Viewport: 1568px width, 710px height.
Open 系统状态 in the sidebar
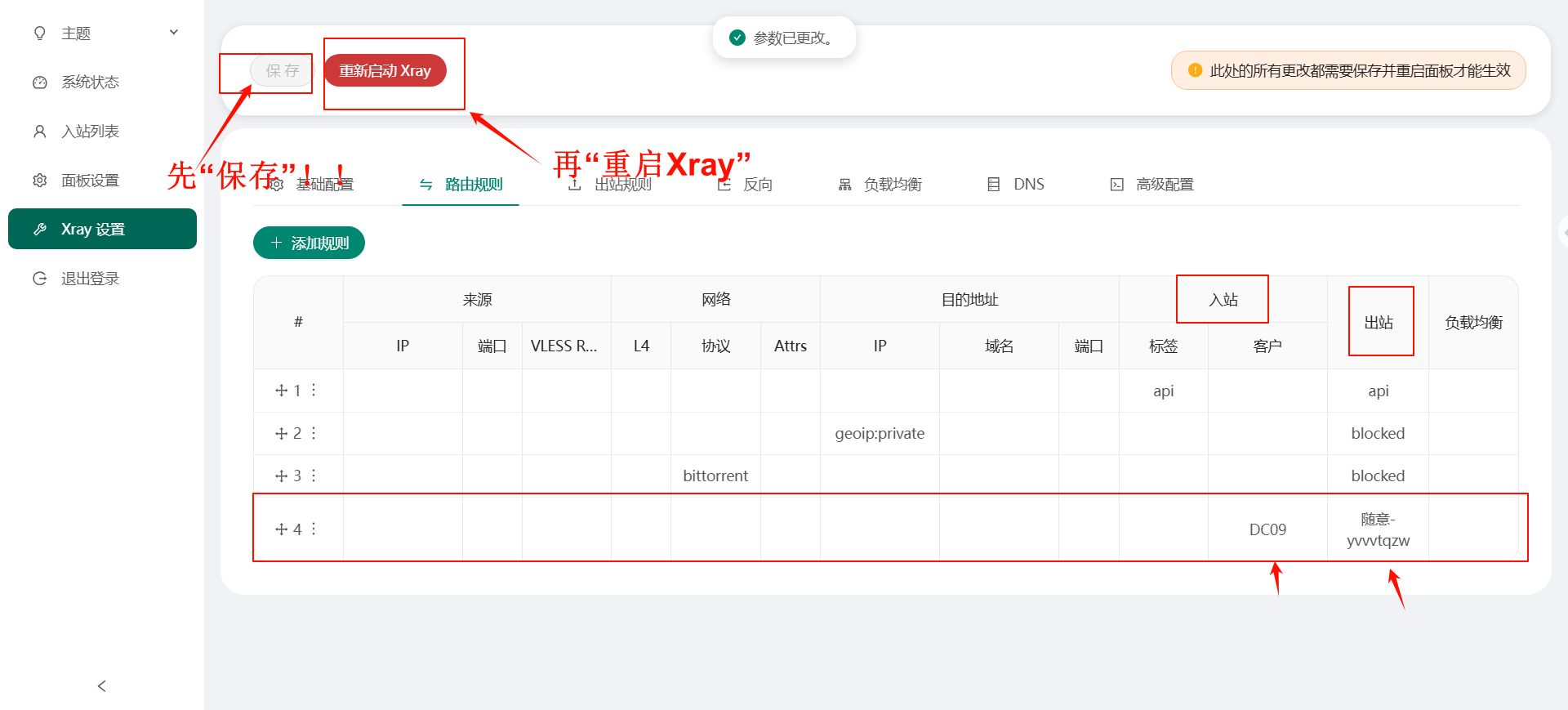(102, 83)
